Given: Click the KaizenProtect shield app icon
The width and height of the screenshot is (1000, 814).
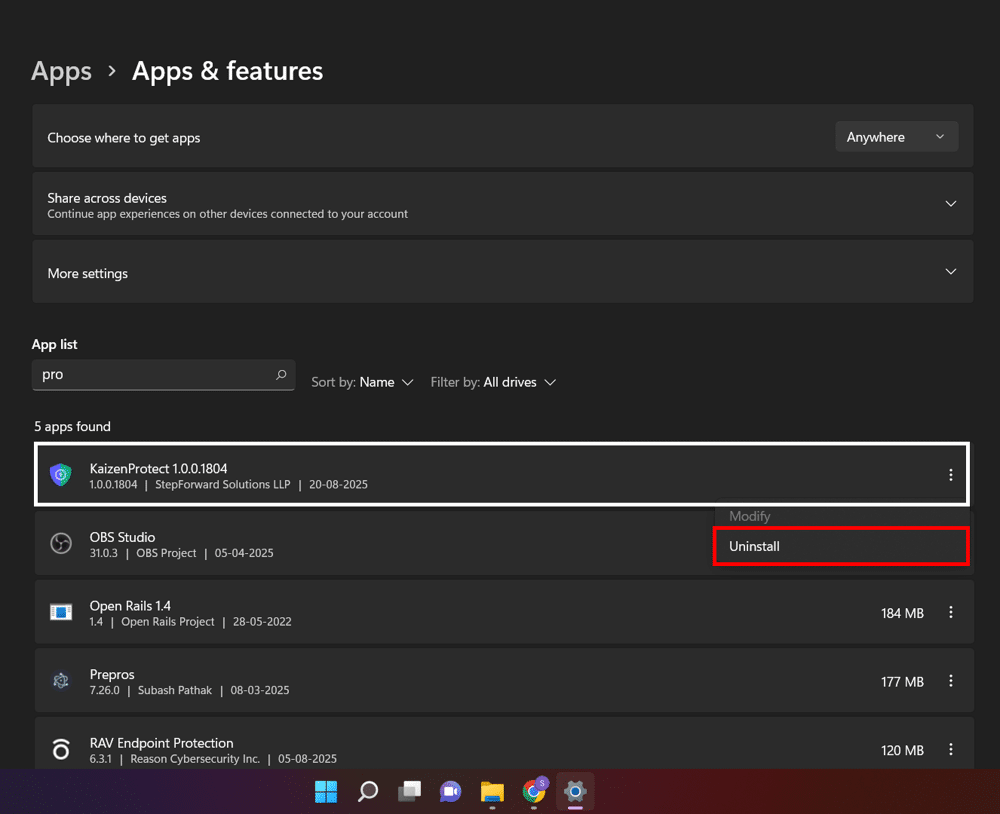Looking at the screenshot, I should pos(61,475).
